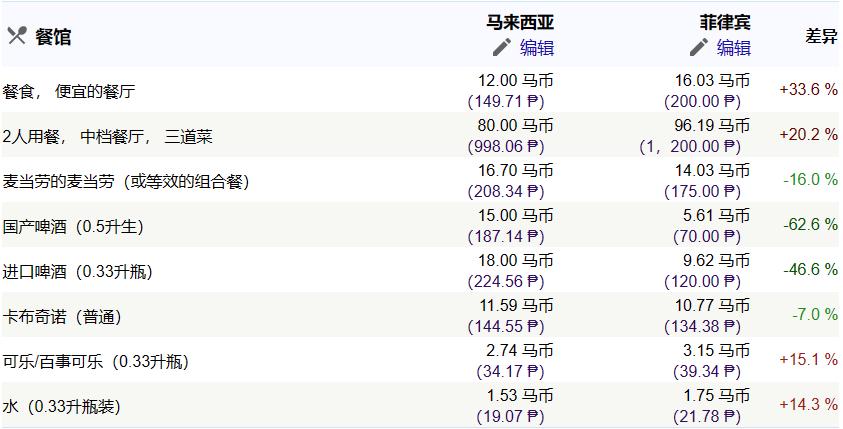Click Philippines price 96.19 马币
The height and width of the screenshot is (429, 843).
(x=712, y=126)
